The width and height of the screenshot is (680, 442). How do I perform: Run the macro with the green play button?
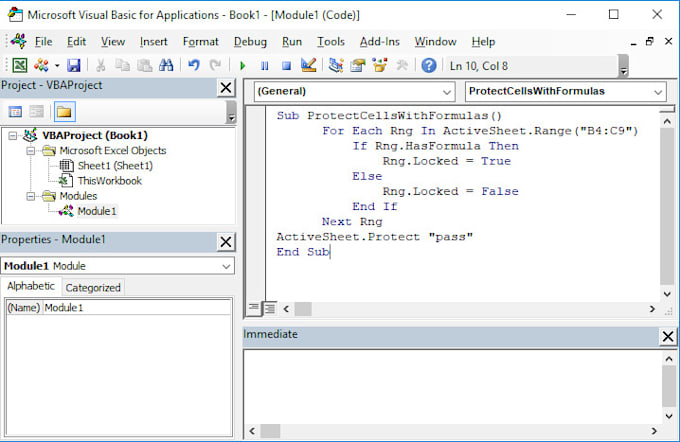tap(242, 66)
